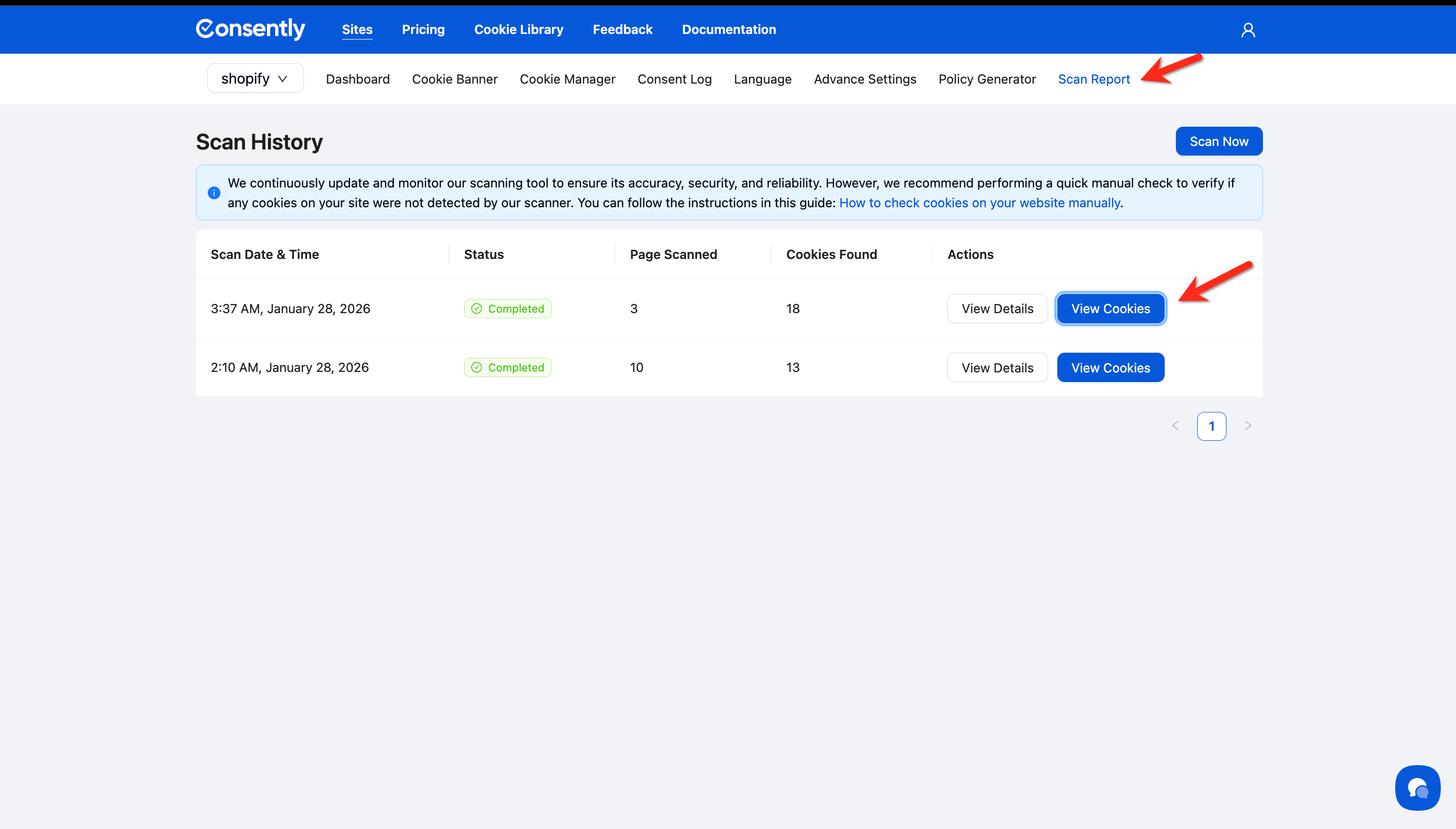Click the blue info icon in the notice
This screenshot has height=829, width=1456.
click(x=214, y=193)
